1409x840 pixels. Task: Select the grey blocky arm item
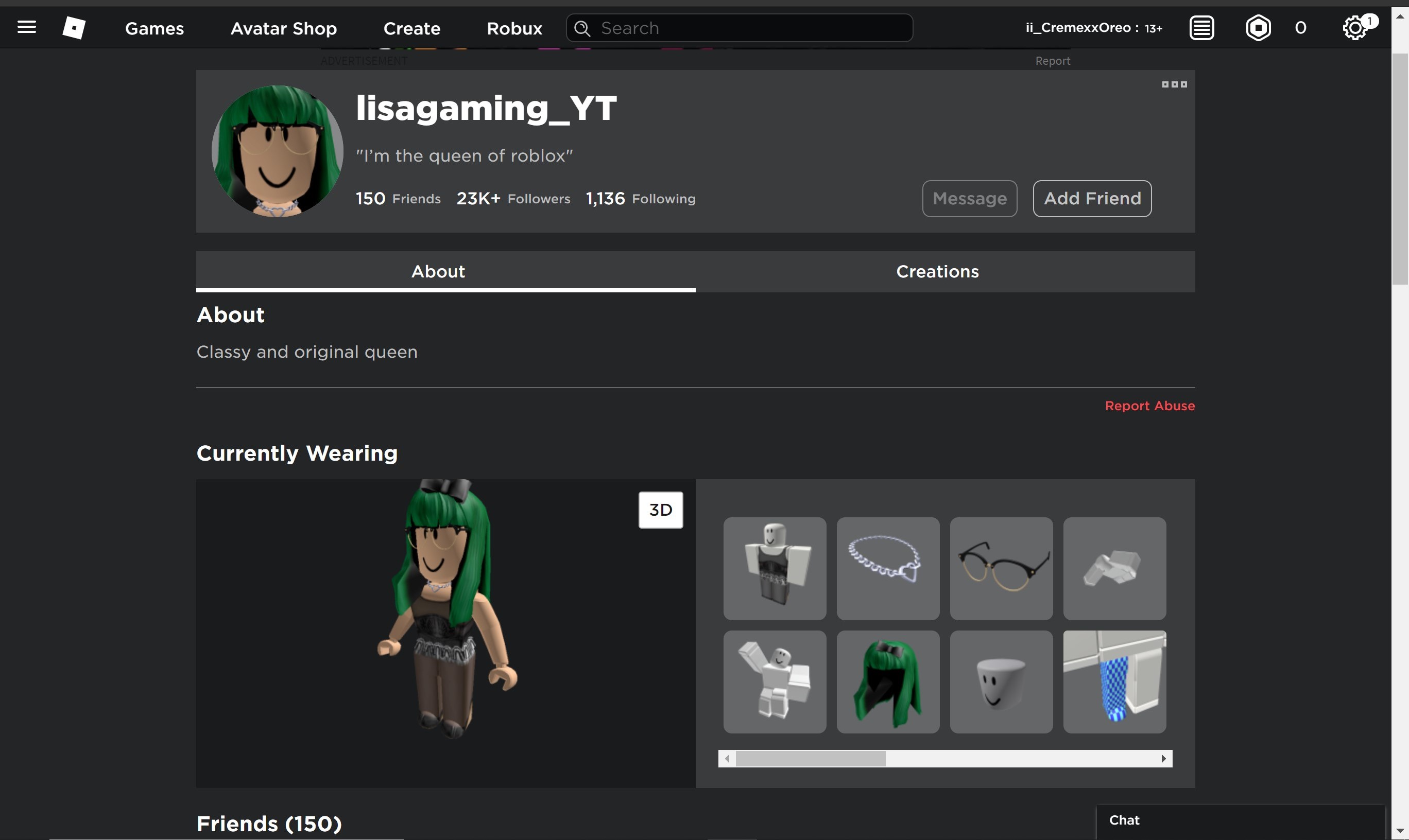pyautogui.click(x=1114, y=568)
